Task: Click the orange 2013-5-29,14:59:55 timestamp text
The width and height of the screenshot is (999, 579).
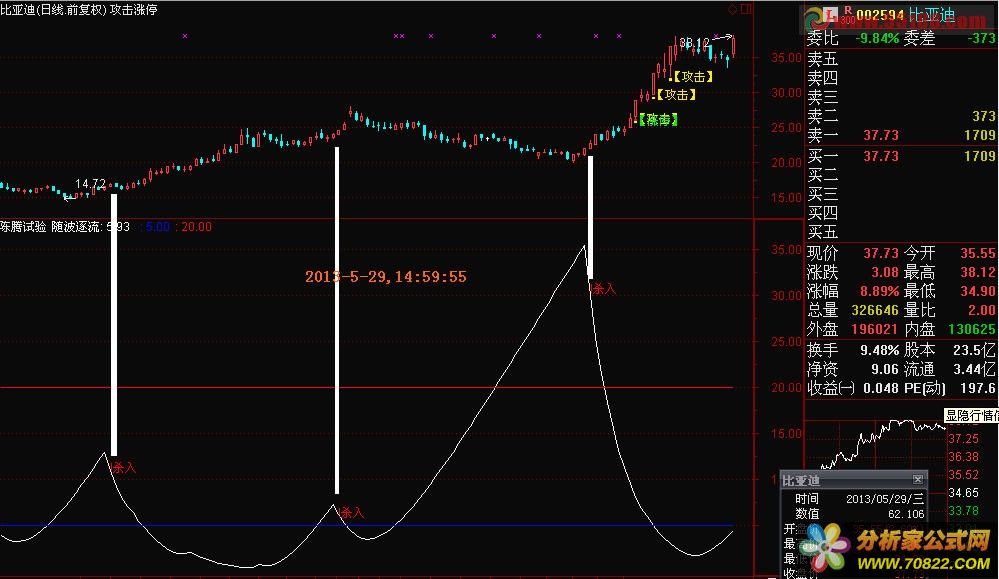Action: (385, 276)
